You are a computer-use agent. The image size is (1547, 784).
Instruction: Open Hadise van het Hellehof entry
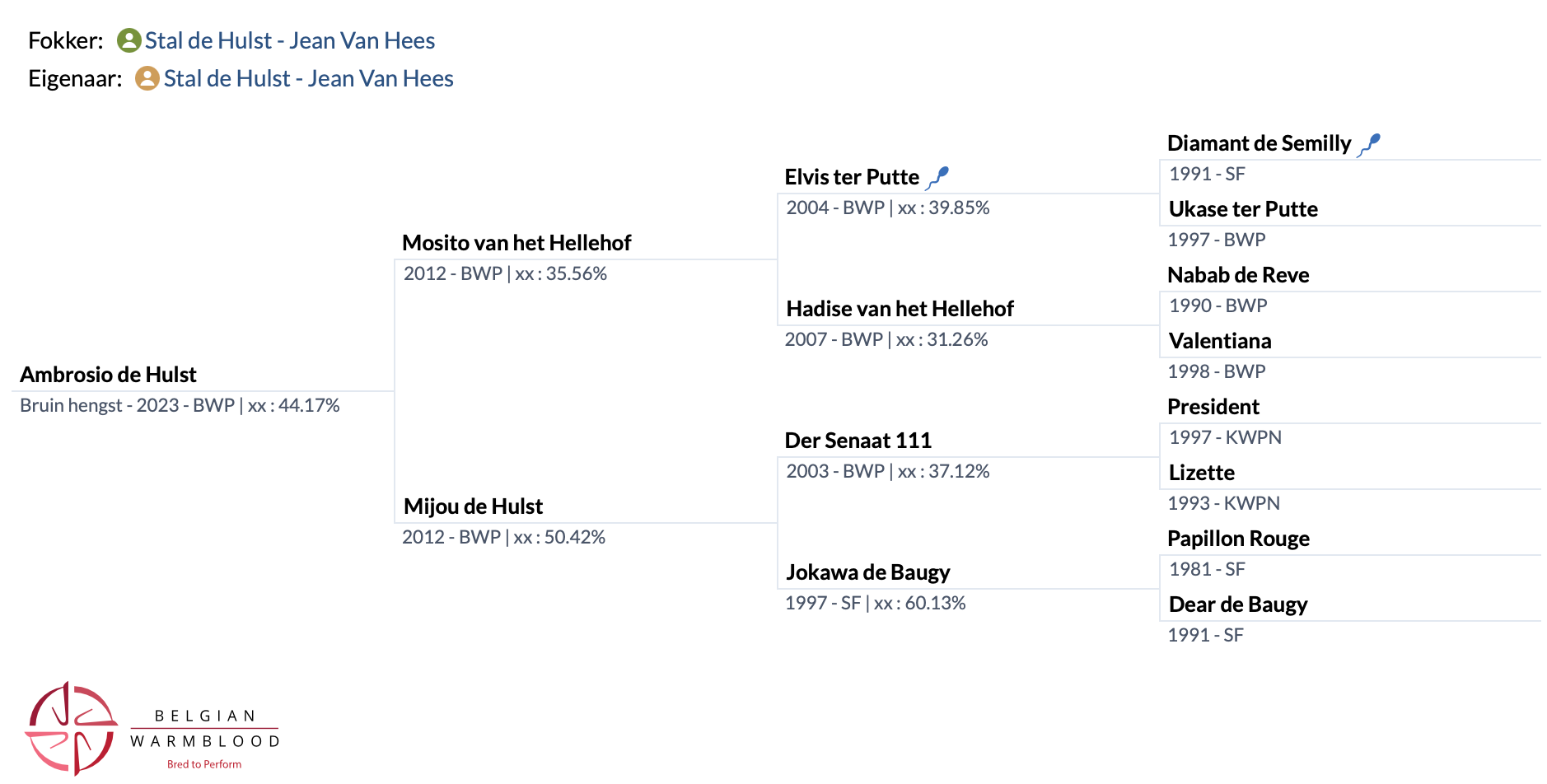900,309
